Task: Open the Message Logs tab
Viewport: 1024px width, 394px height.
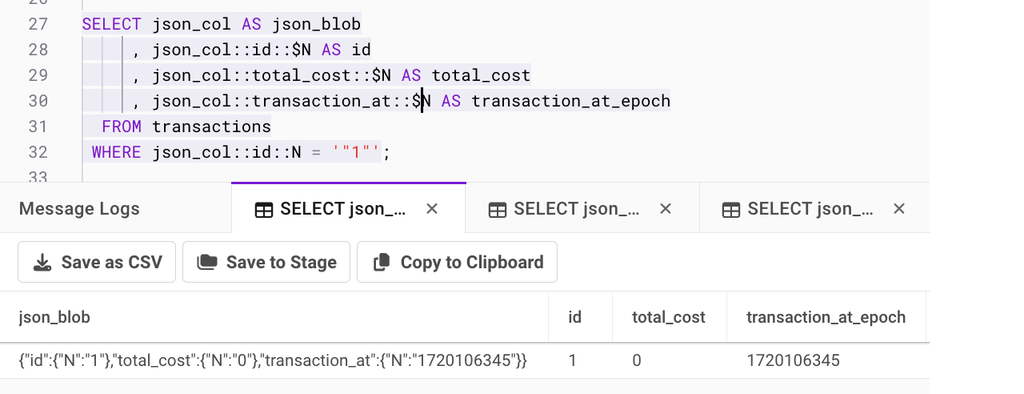Action: point(80,209)
